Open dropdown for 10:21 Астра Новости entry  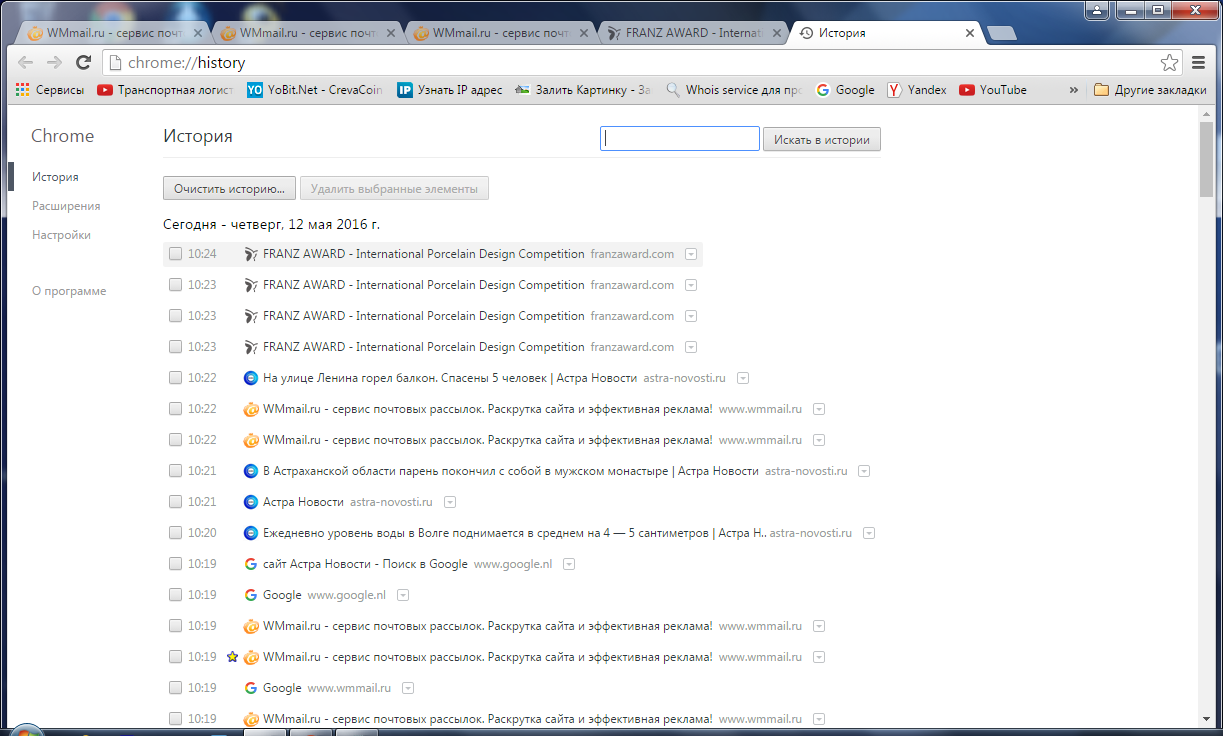450,502
